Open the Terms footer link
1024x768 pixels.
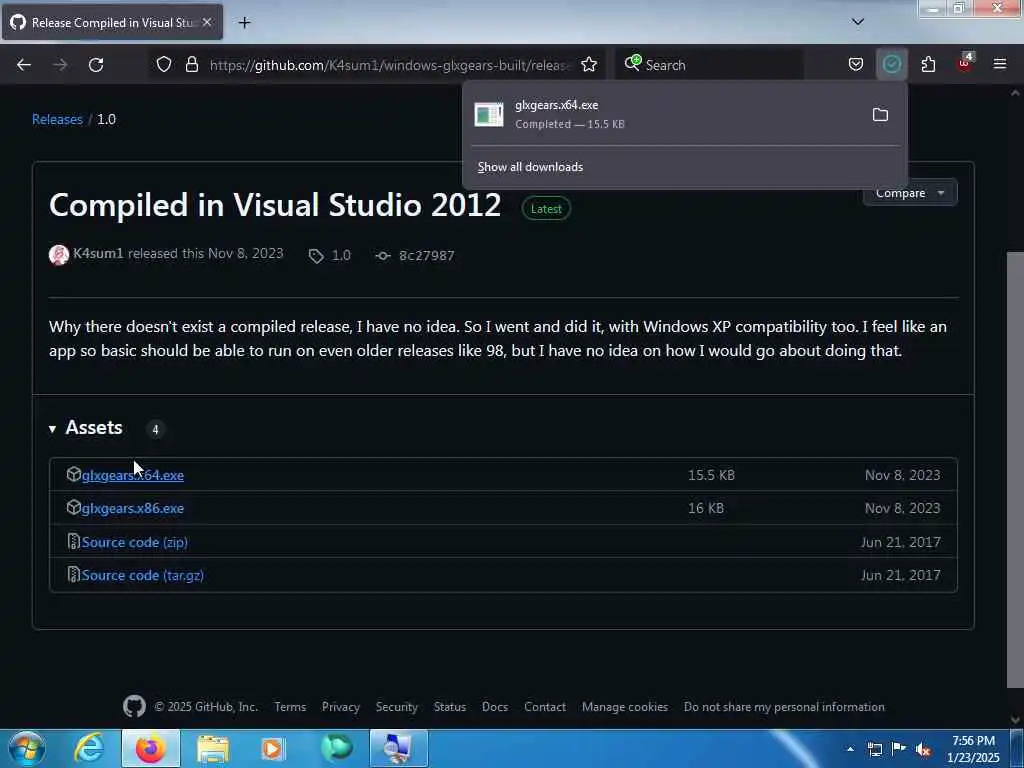click(290, 707)
